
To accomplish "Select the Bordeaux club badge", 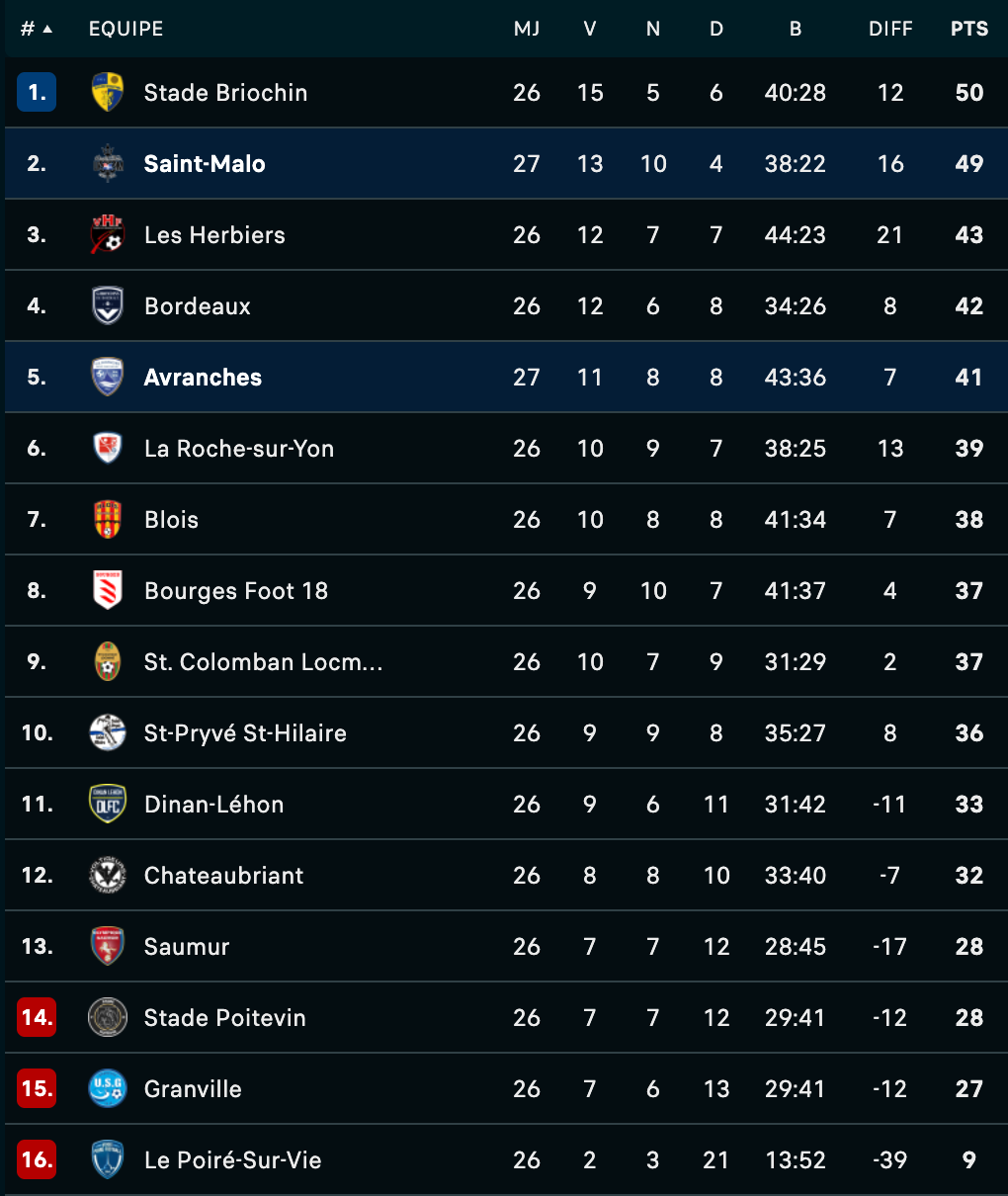I will click(x=107, y=305).
